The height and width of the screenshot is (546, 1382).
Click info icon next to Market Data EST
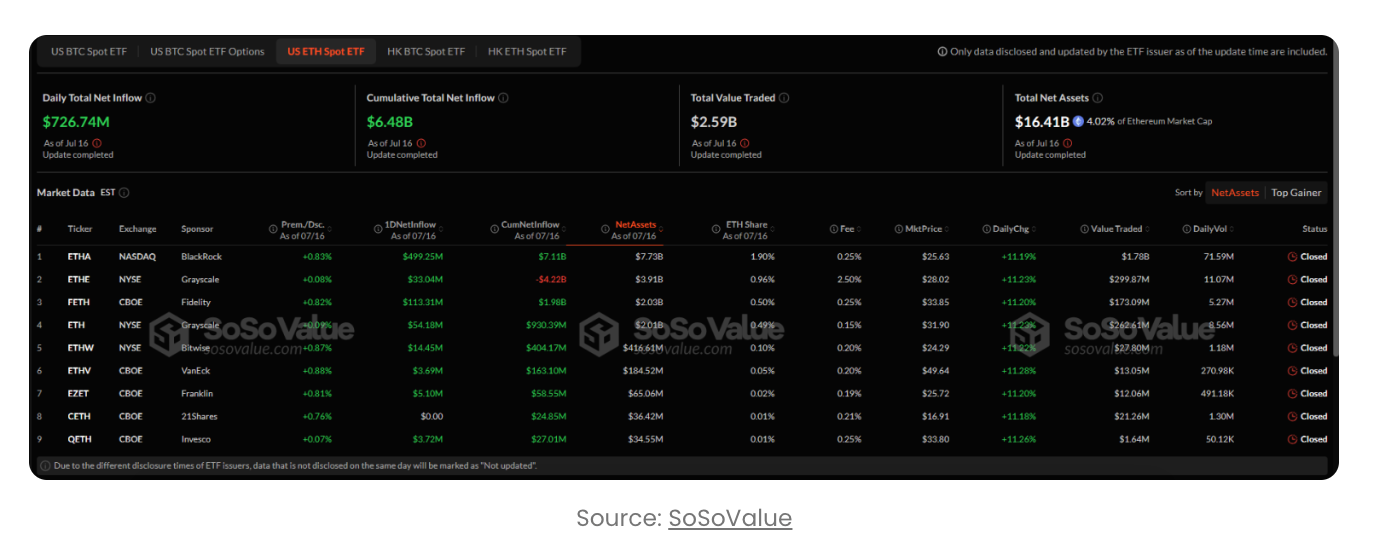(x=124, y=193)
